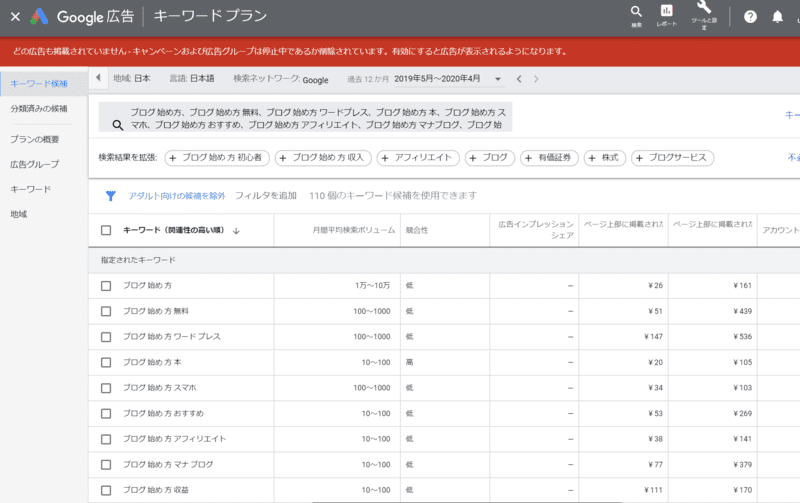Check the box for ブログ 始め方 スマホ
The height and width of the screenshot is (503, 800).
106,388
